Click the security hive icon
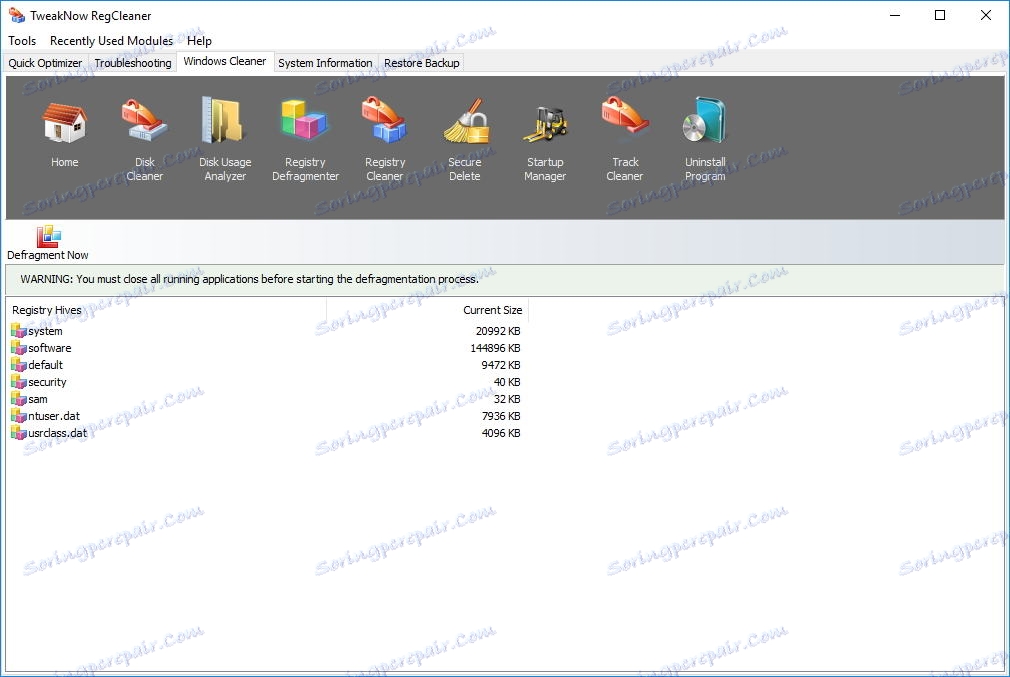 point(19,382)
